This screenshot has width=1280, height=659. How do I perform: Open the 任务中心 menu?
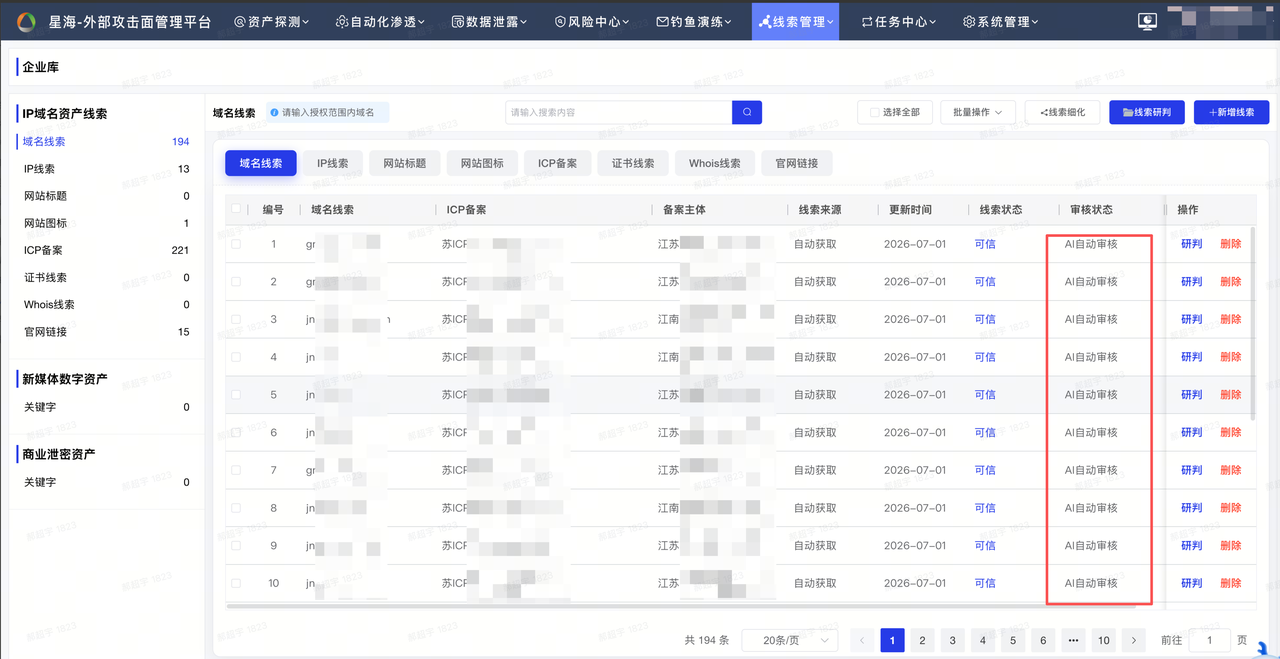pos(900,21)
